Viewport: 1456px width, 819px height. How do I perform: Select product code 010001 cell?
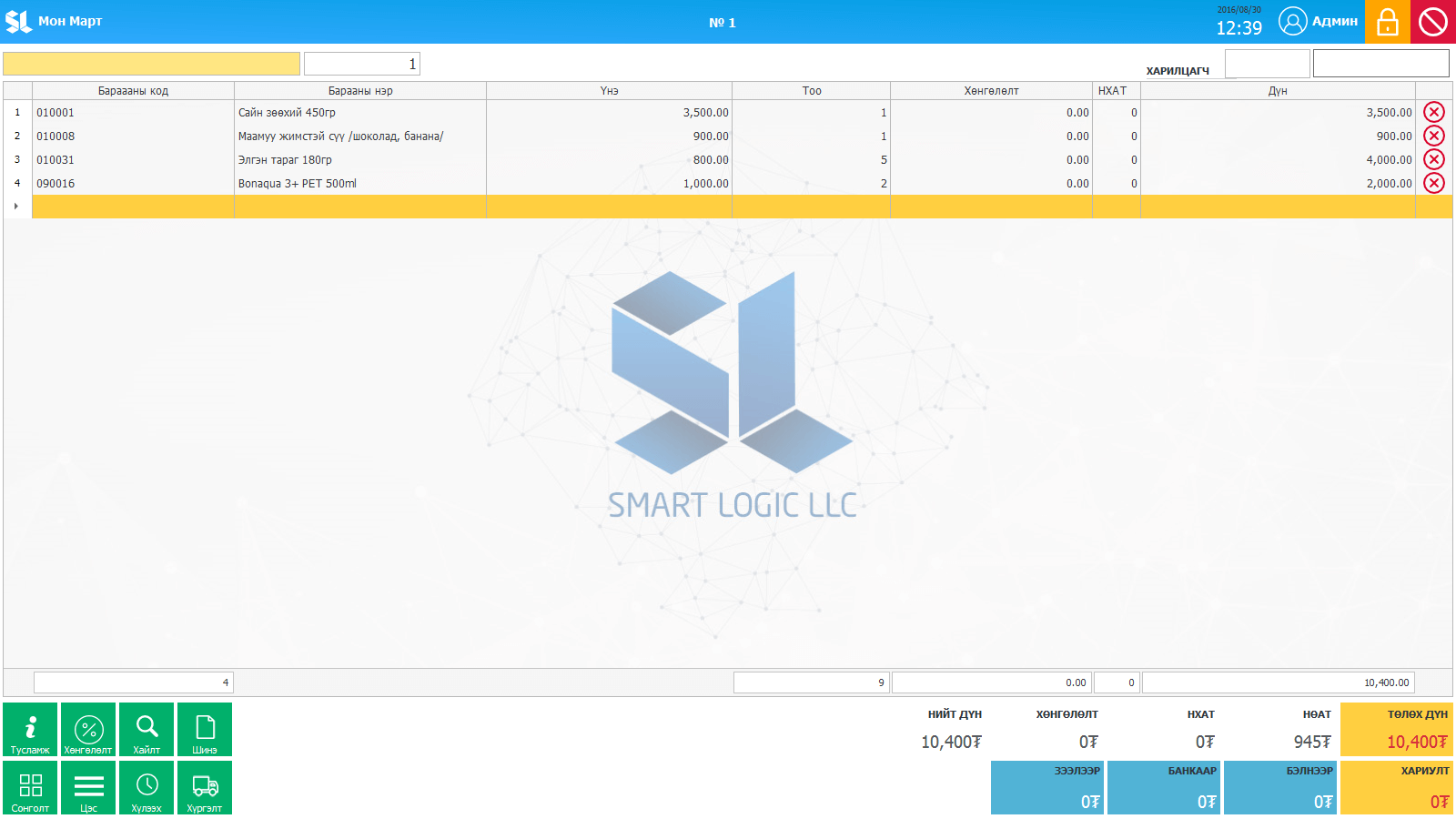133,112
